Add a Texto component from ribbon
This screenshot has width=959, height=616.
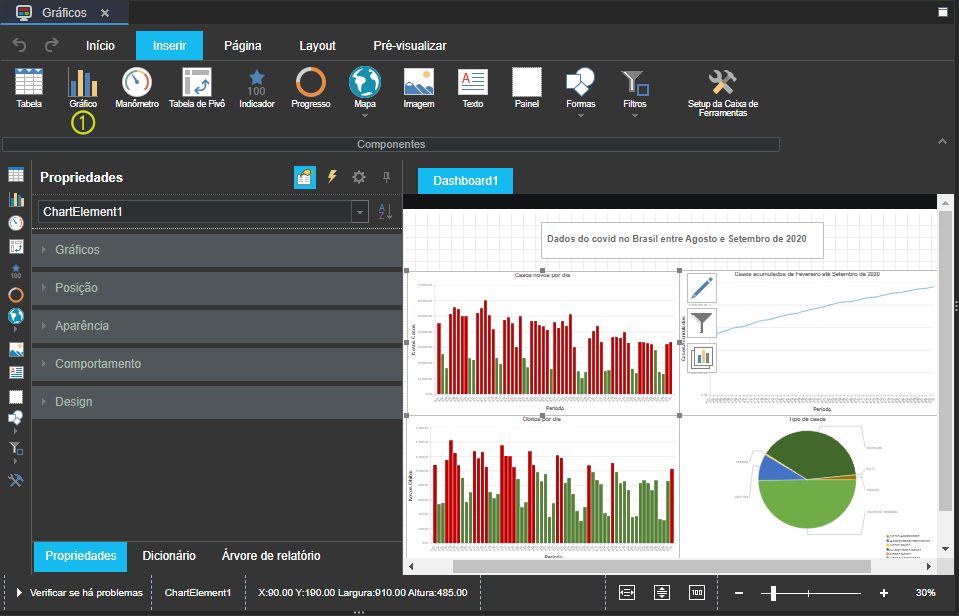[473, 89]
